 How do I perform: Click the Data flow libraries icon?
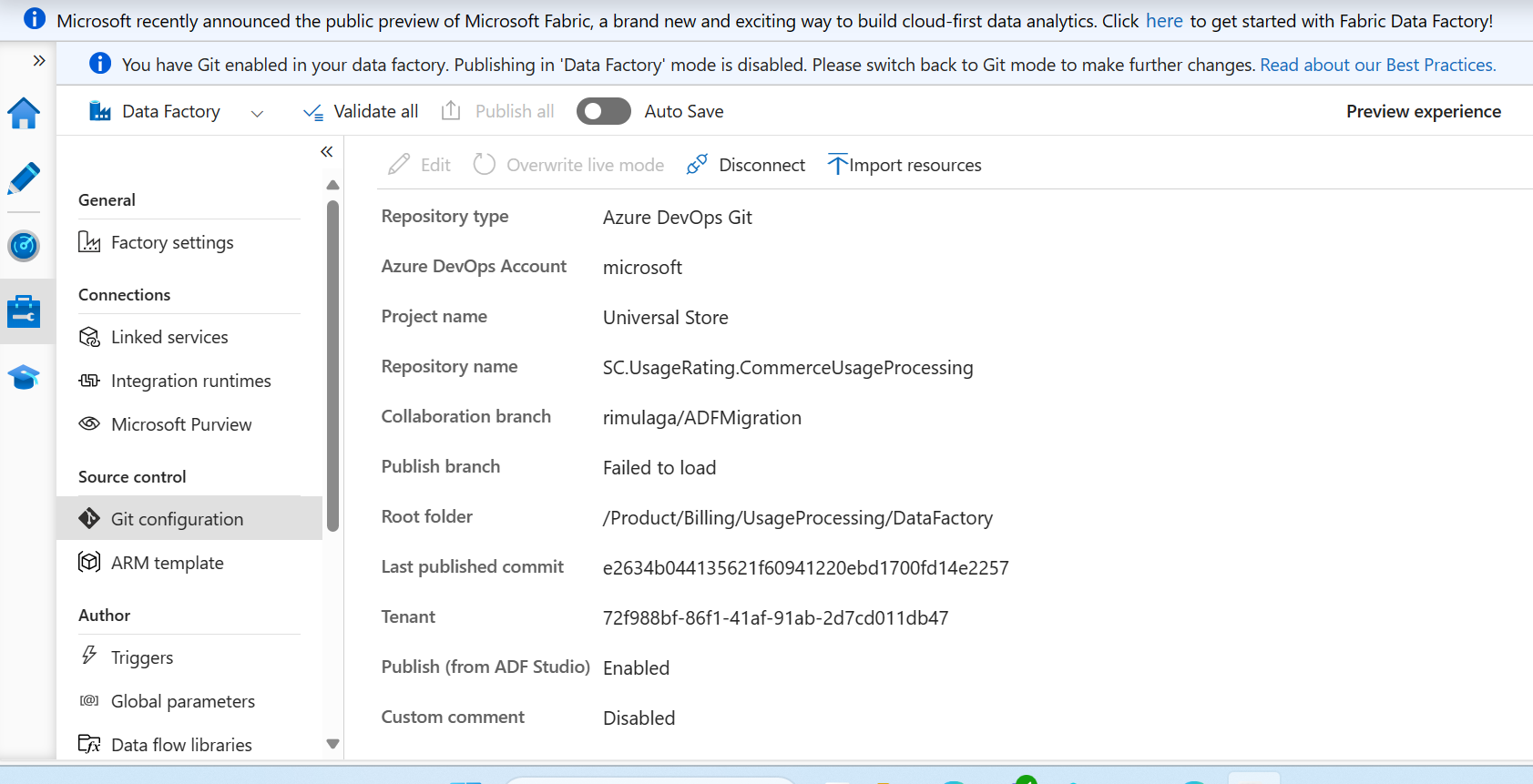click(x=89, y=744)
